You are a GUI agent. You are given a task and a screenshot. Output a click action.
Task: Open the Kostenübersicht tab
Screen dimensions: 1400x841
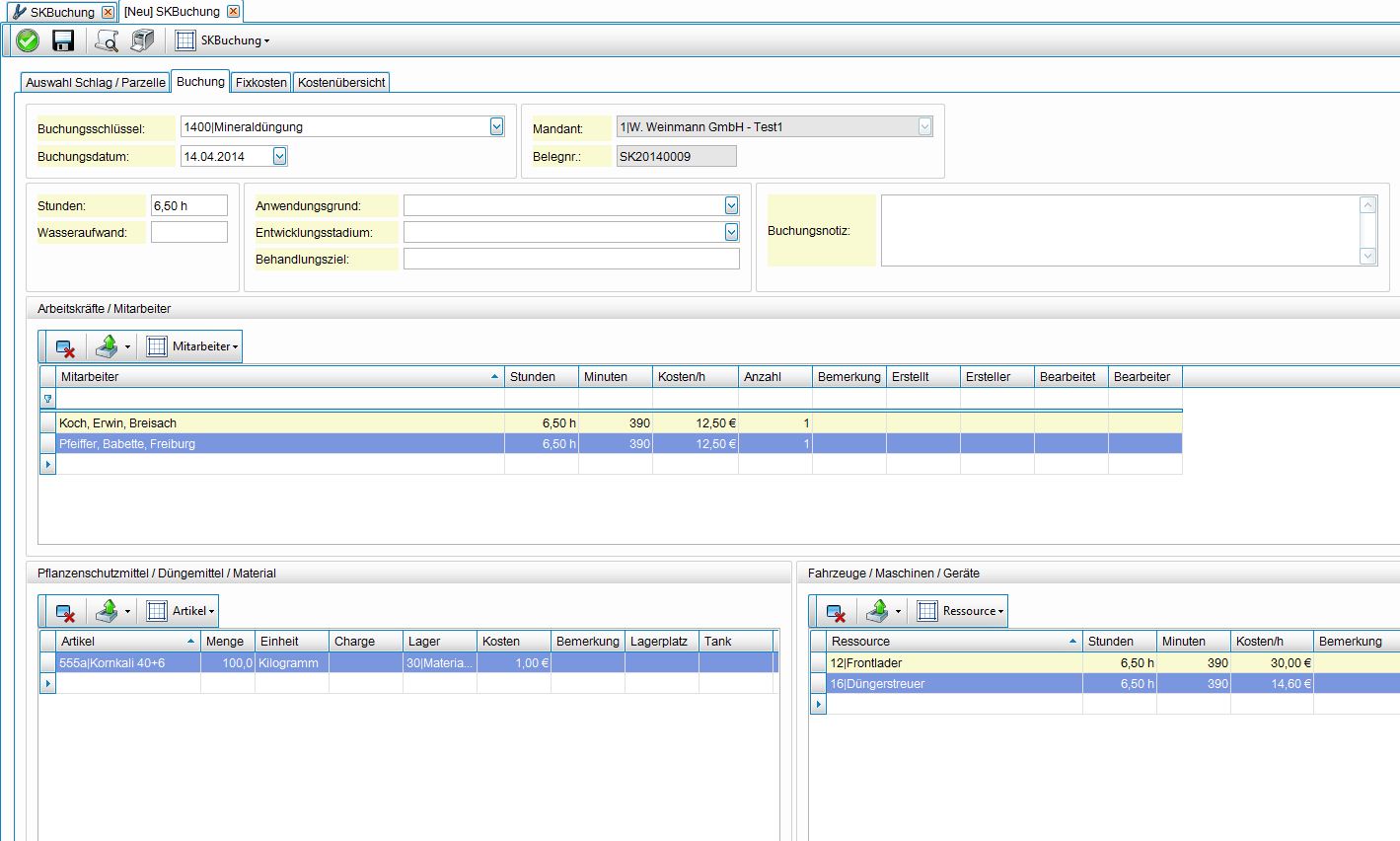click(341, 83)
